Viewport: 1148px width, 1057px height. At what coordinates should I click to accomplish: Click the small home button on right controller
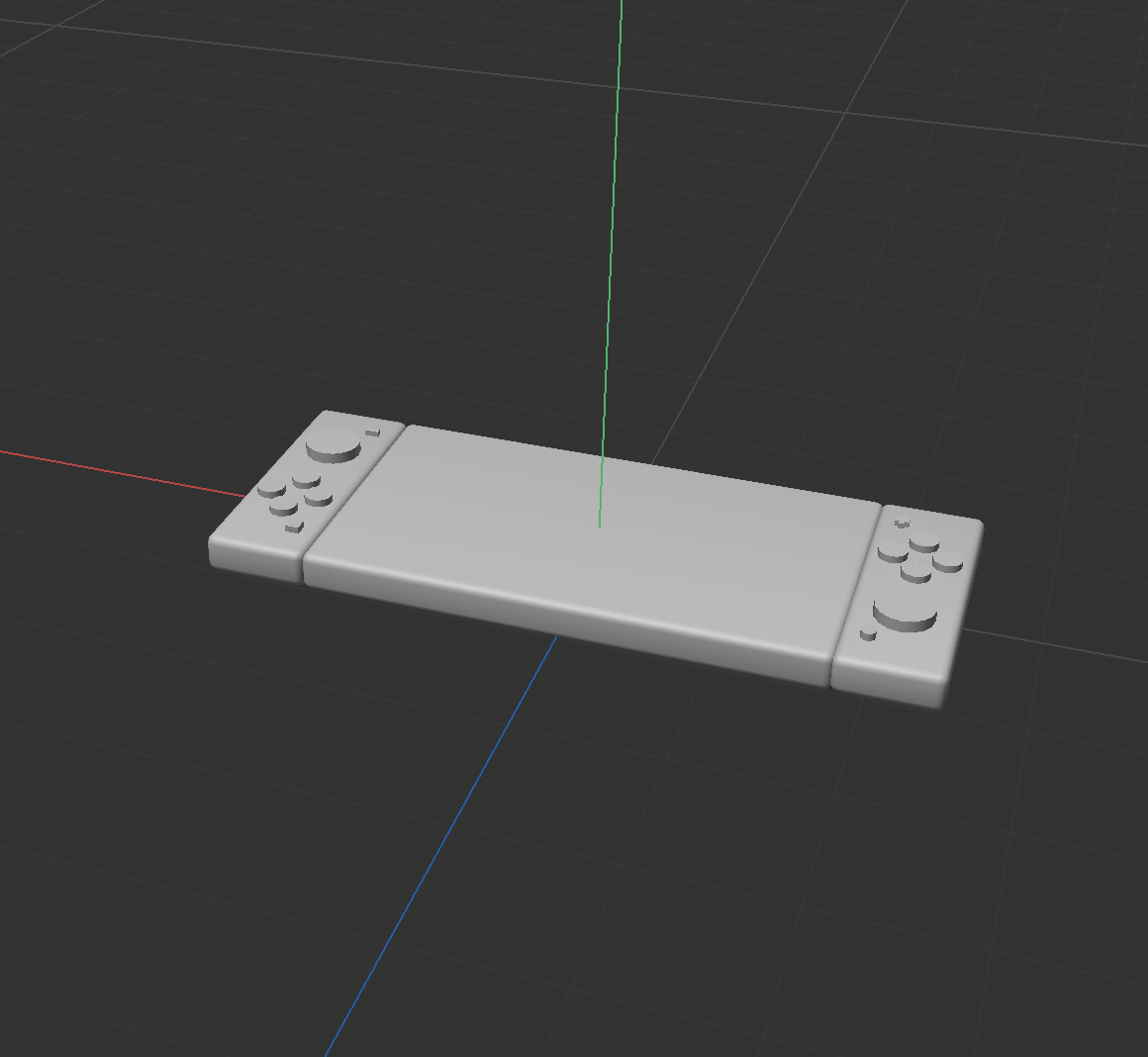click(868, 634)
